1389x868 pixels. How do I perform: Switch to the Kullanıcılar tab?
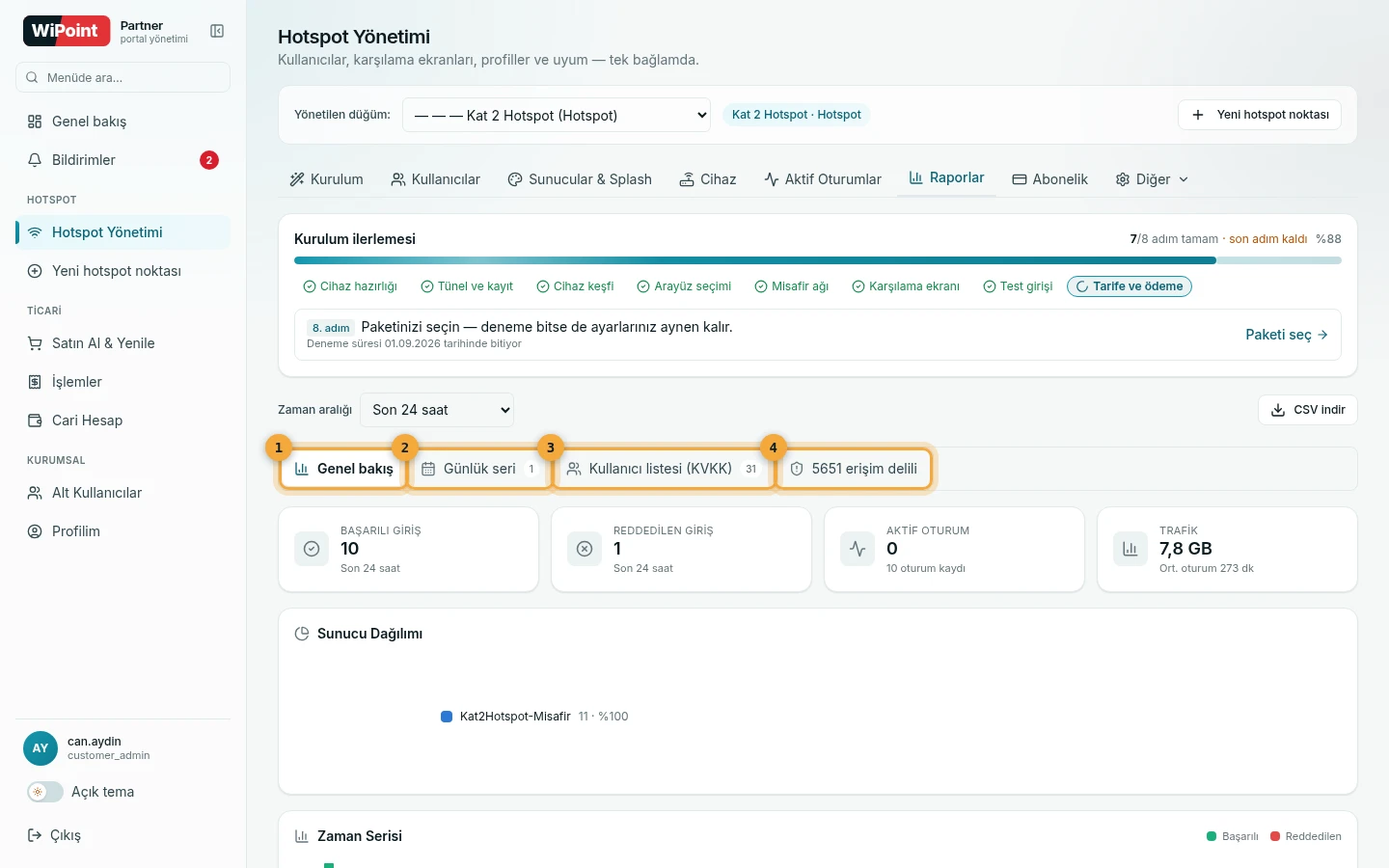435,179
